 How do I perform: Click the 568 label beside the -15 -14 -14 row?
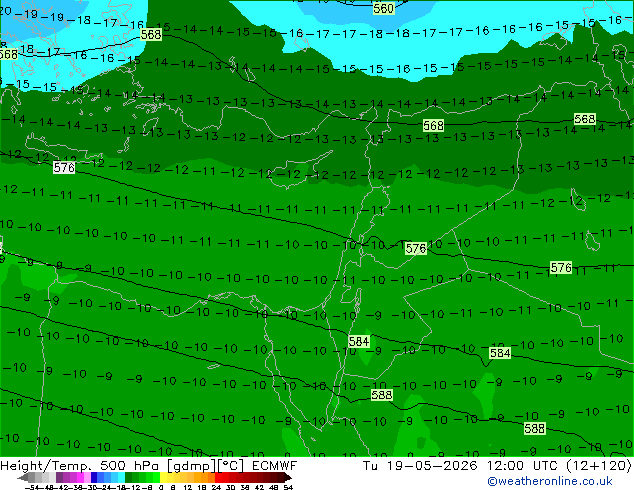(150, 34)
